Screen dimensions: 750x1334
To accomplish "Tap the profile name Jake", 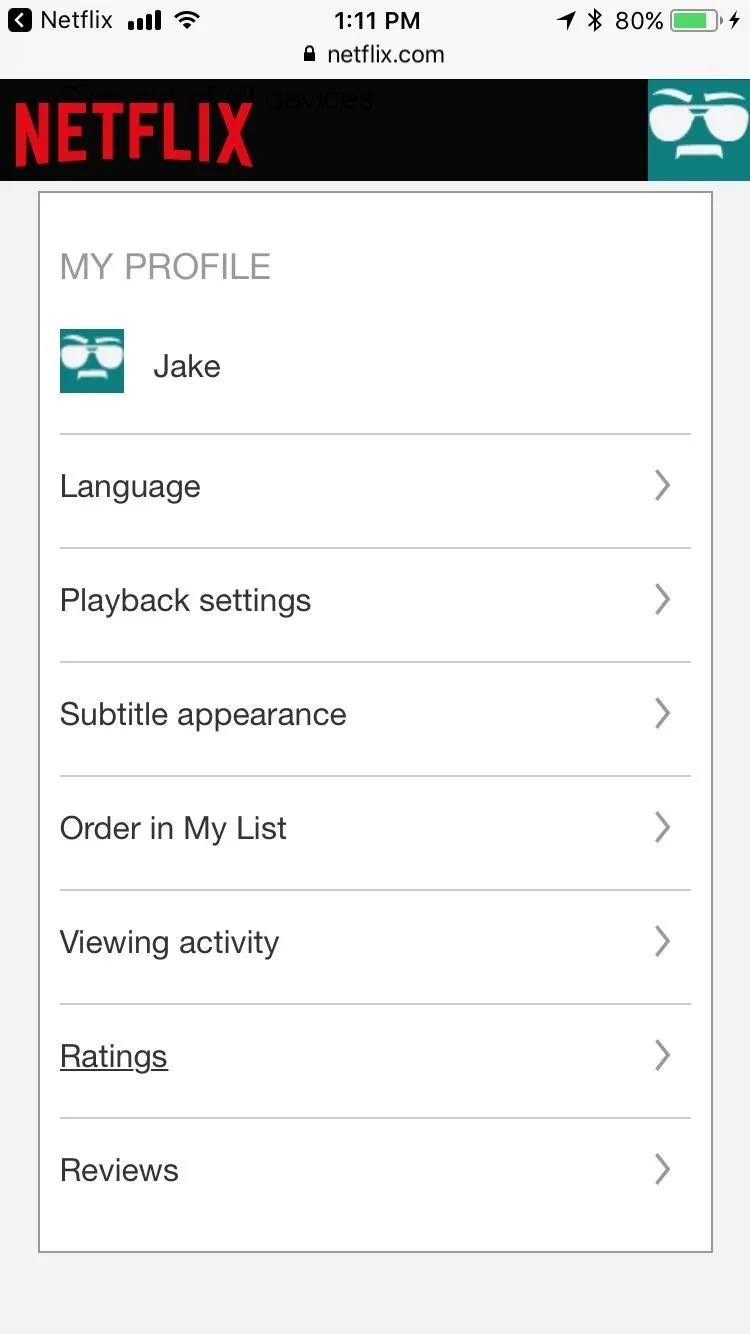I will [x=187, y=366].
